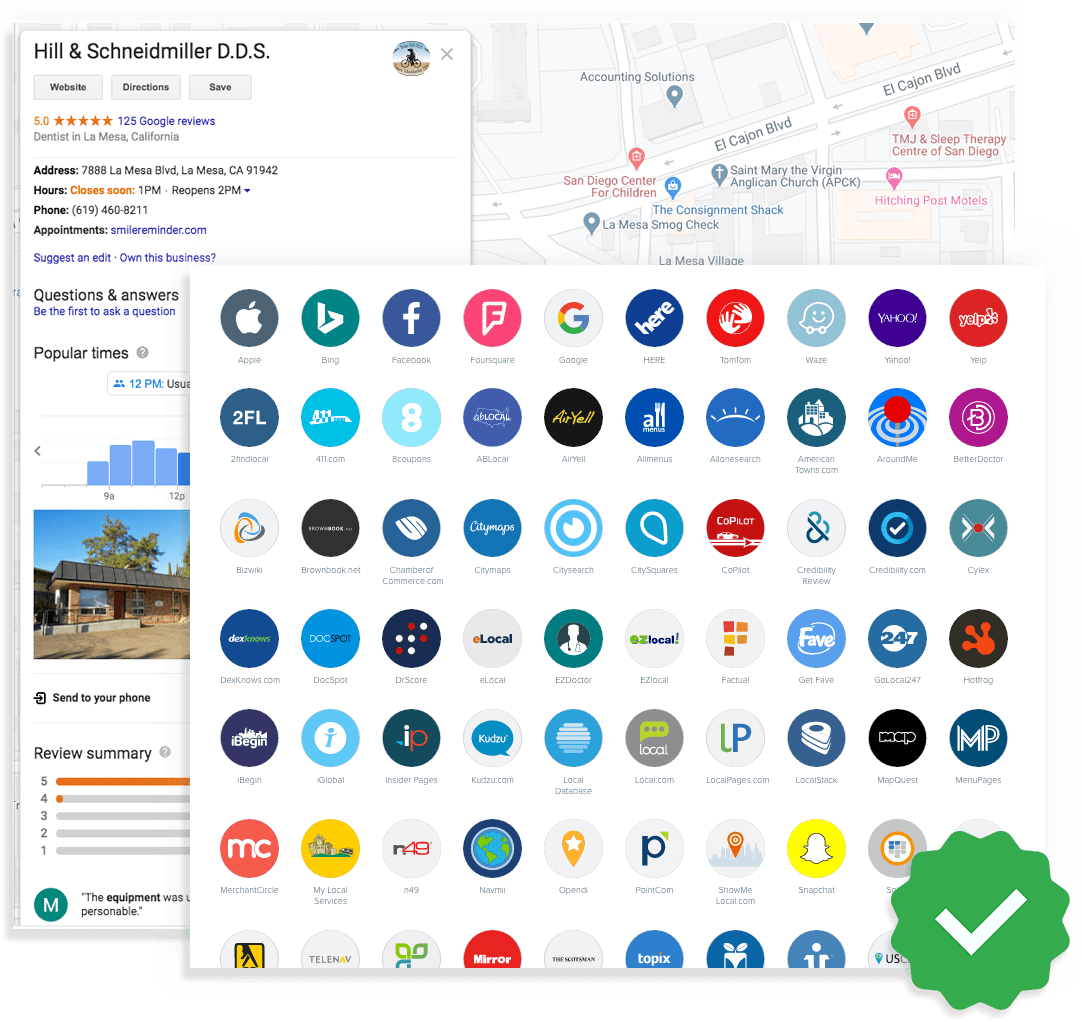Screen dimensions: 1082x1022
Task: Click the Mirror icon
Action: coord(492,950)
